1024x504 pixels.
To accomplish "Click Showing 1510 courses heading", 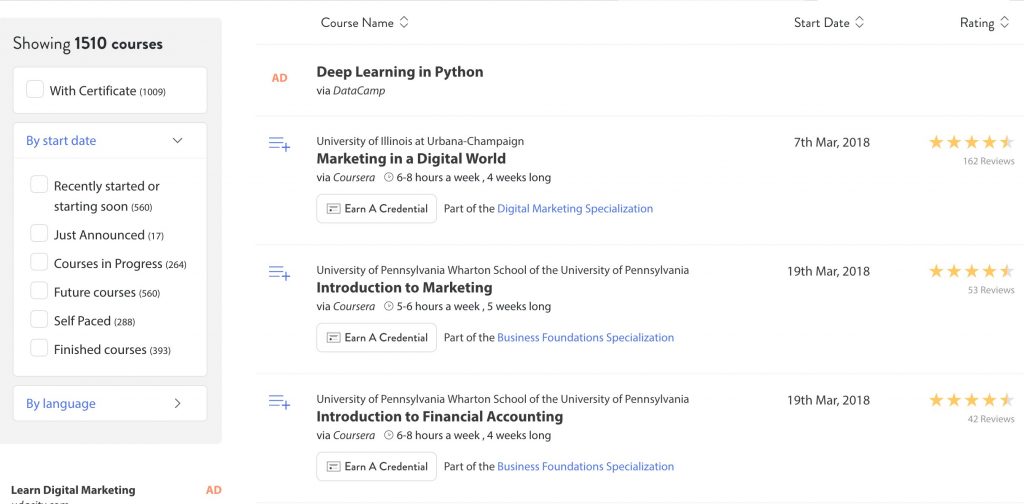I will (88, 44).
